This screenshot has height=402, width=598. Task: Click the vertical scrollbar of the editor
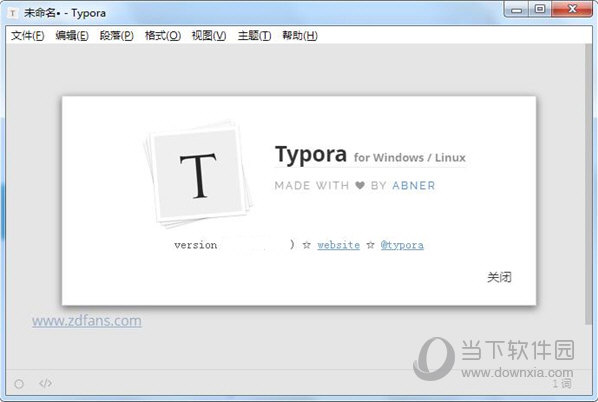(588, 184)
